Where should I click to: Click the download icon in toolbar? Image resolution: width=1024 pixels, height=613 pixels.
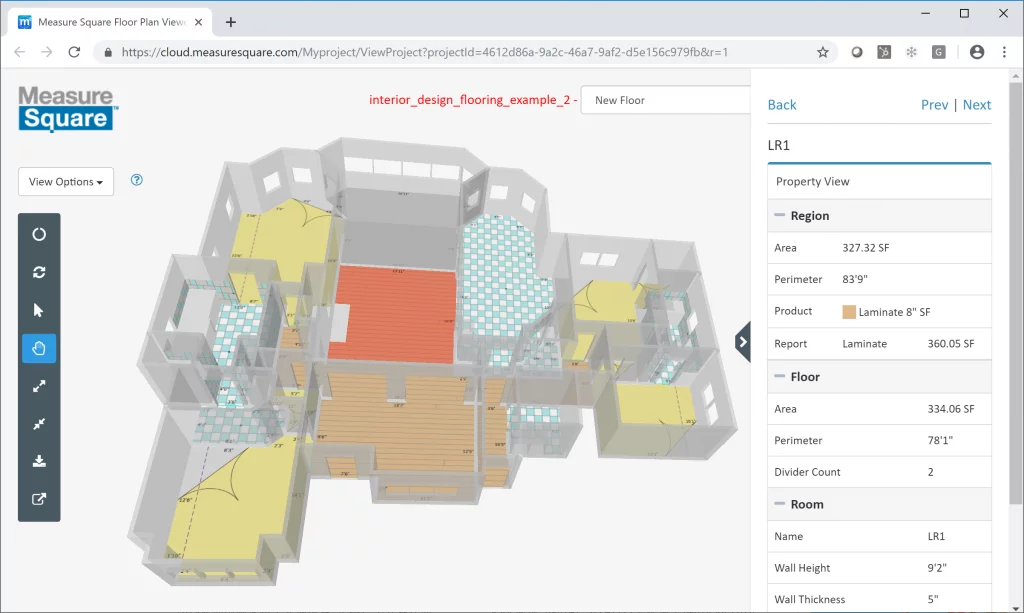click(39, 462)
